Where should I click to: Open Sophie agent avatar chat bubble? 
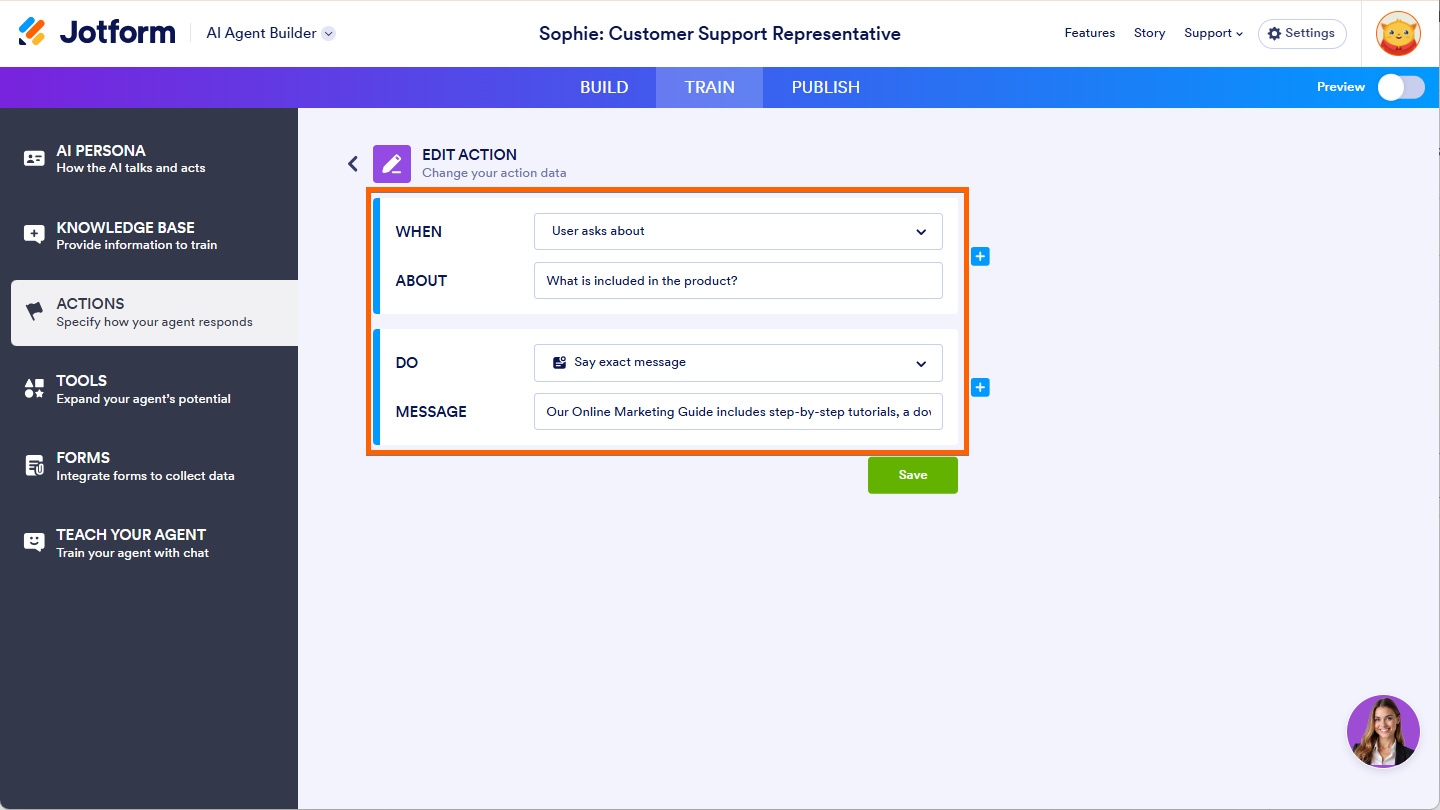click(1383, 731)
